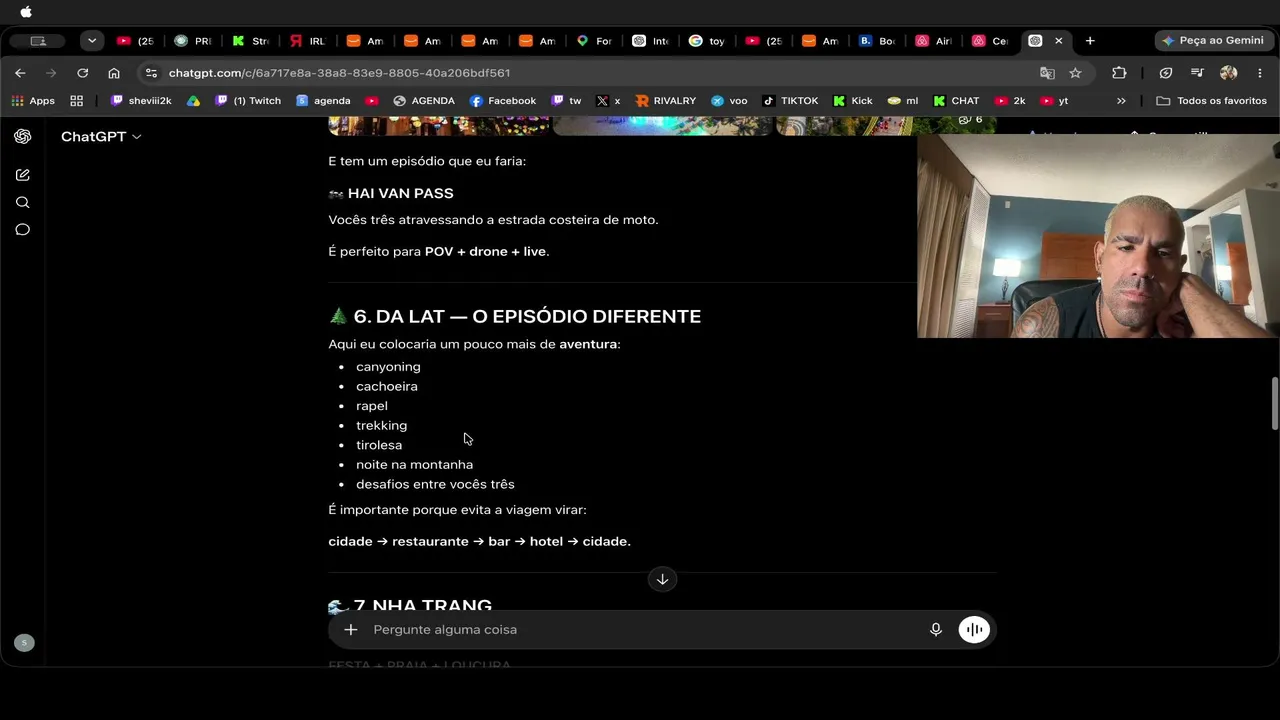The height and width of the screenshot is (720, 1280).
Task: Open the agenda bookmark
Action: coord(323,101)
